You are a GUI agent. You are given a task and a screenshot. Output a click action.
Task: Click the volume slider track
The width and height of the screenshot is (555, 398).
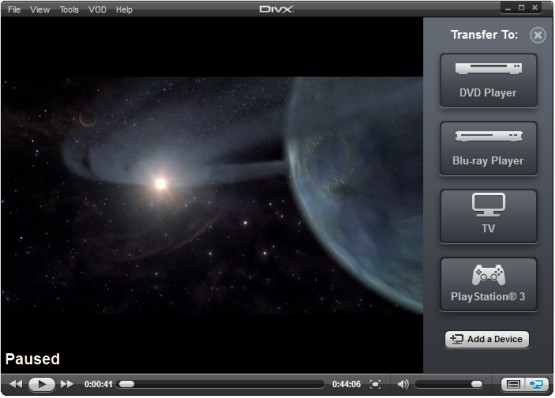[x=449, y=384]
